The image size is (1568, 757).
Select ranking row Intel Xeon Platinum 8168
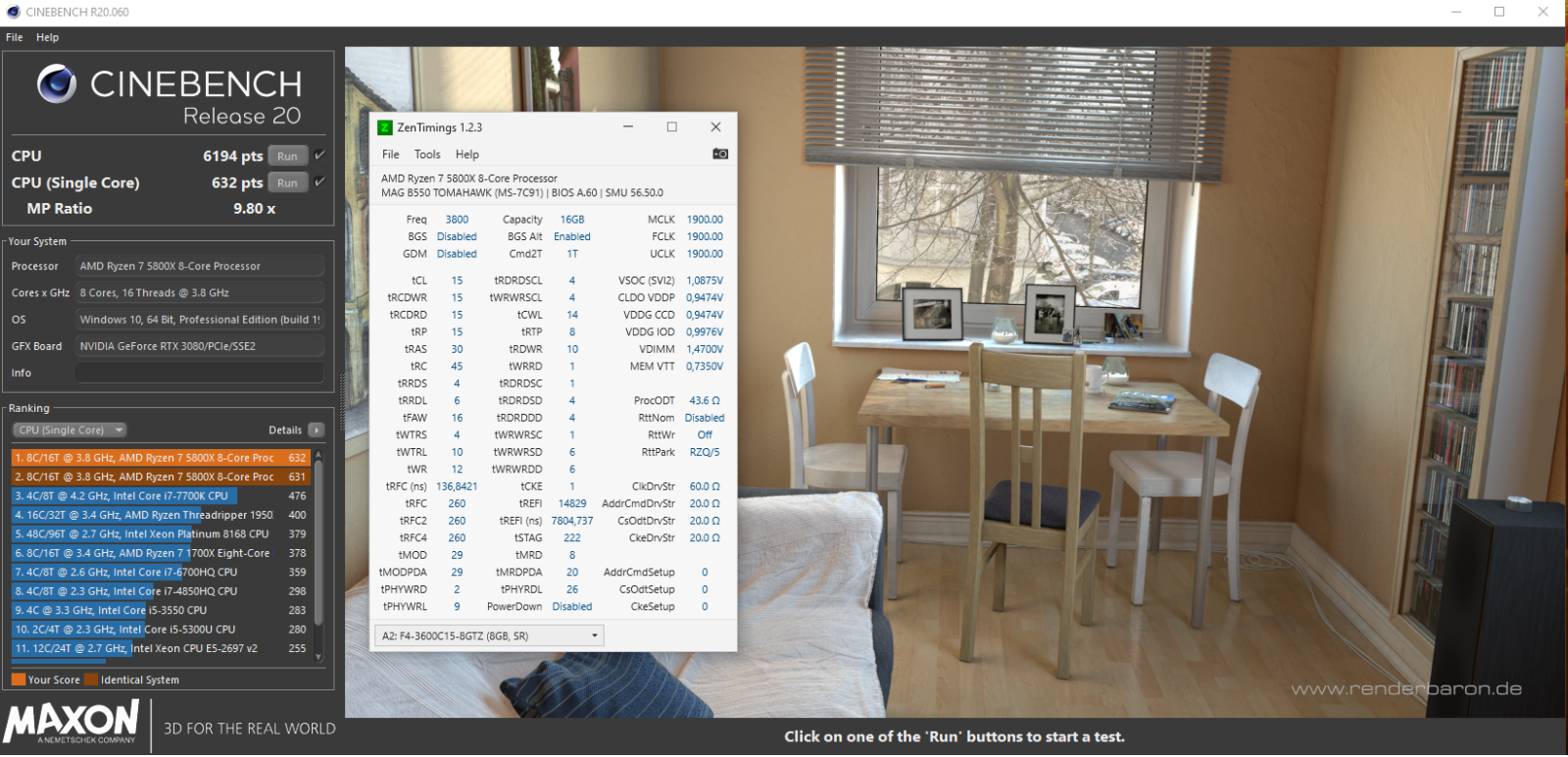pyautogui.click(x=161, y=534)
